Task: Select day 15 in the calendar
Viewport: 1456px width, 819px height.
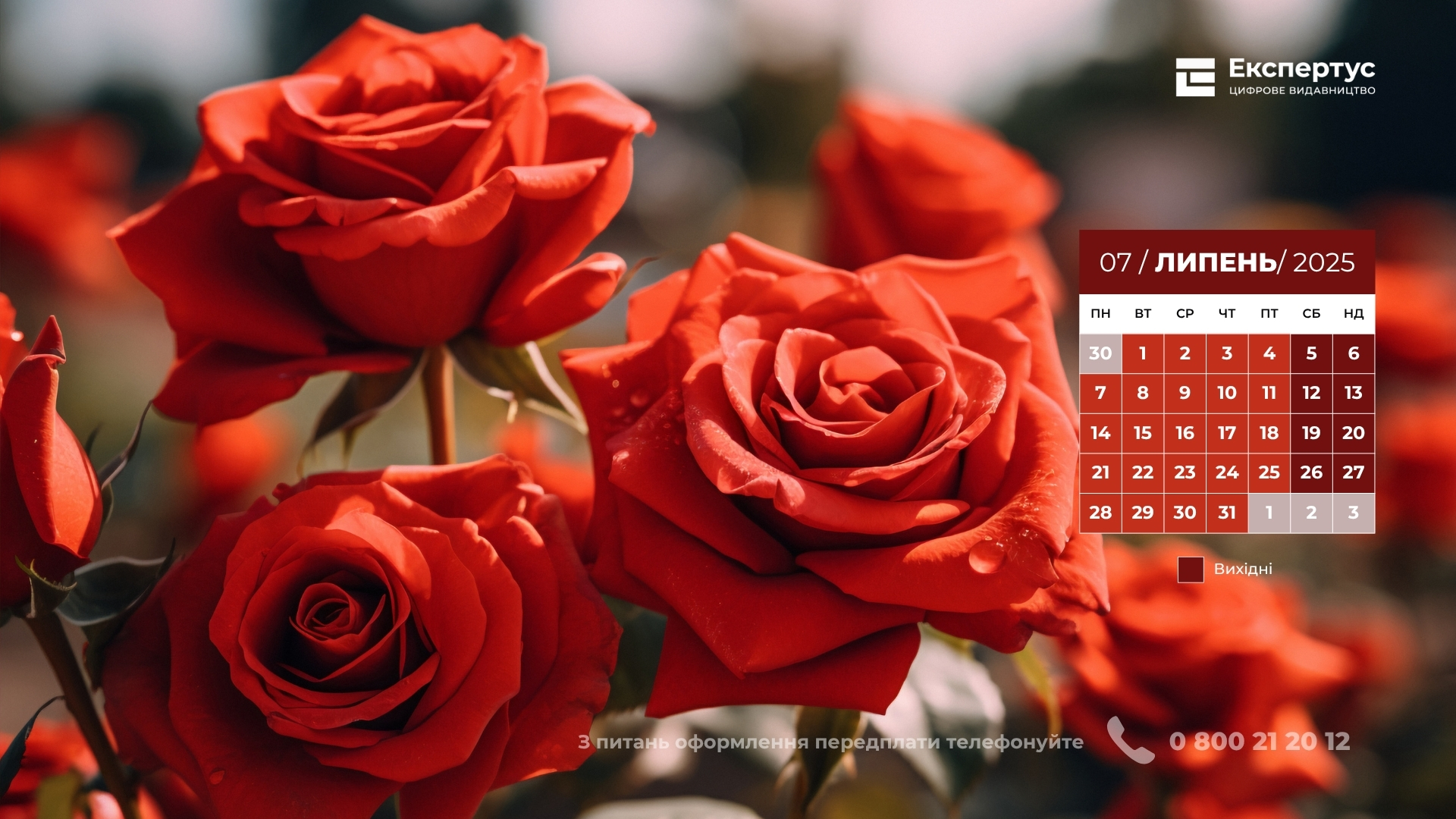Action: [x=1143, y=433]
